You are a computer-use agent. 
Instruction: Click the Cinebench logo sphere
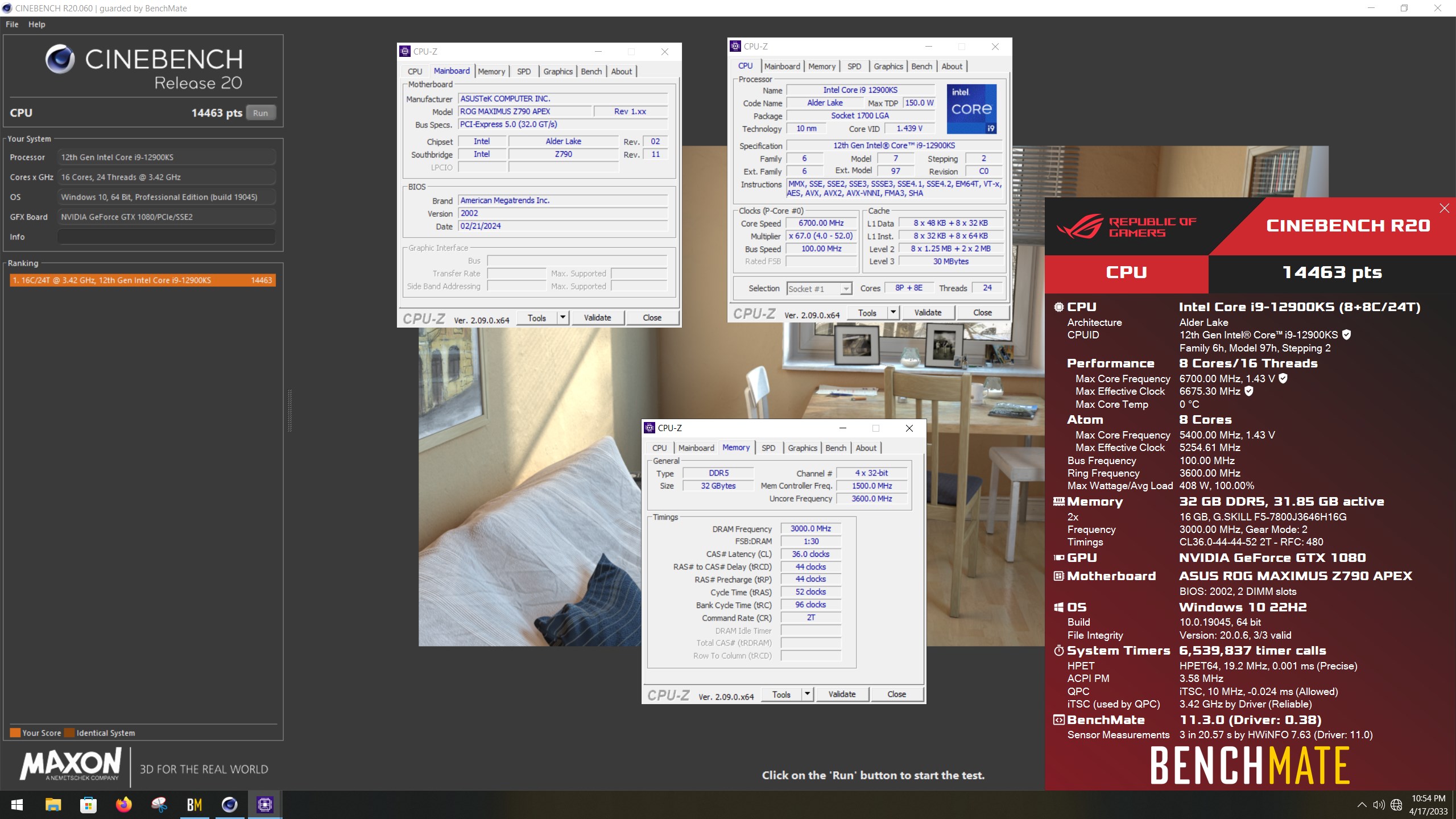coord(60,59)
